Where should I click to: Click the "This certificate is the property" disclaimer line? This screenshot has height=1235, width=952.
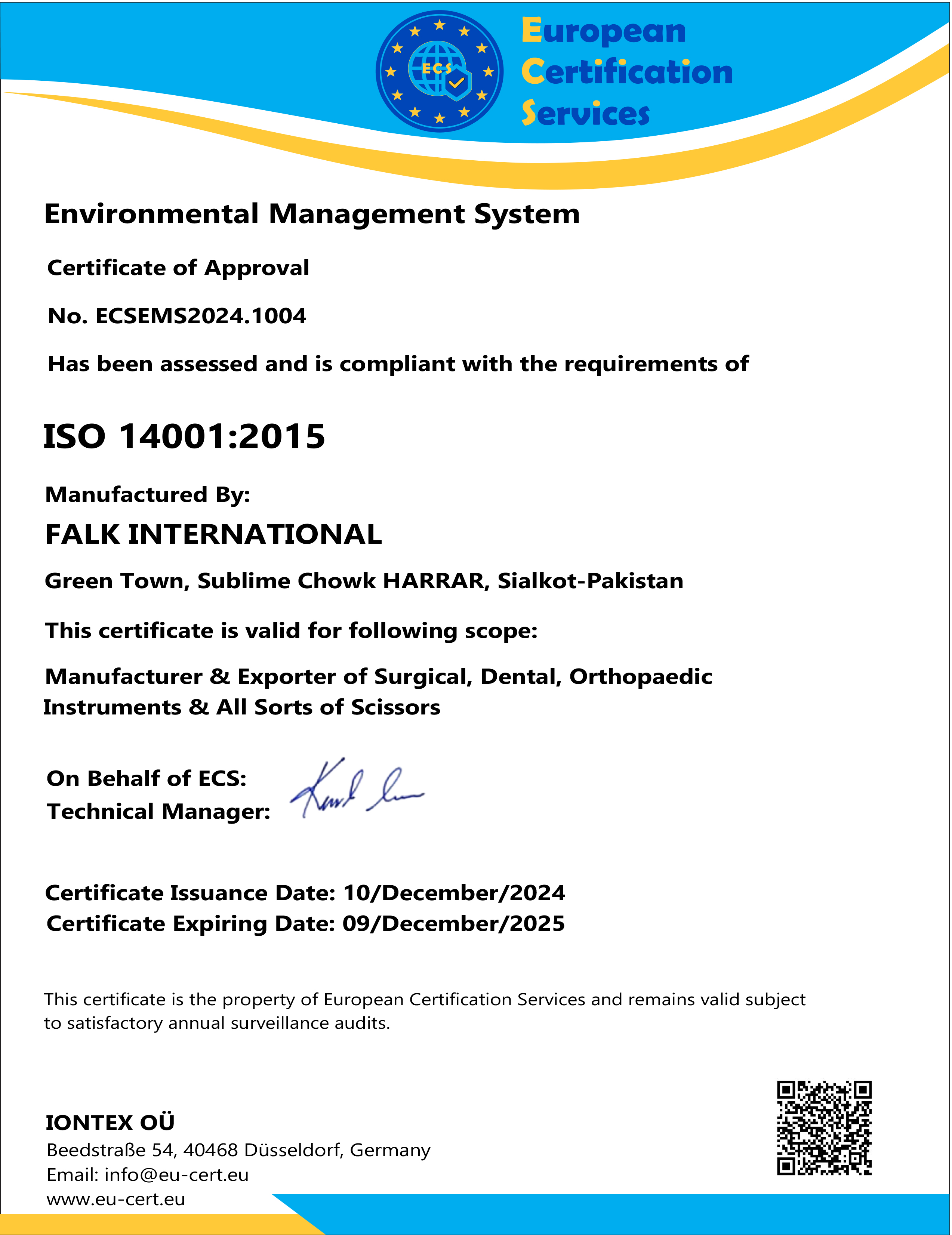(425, 999)
